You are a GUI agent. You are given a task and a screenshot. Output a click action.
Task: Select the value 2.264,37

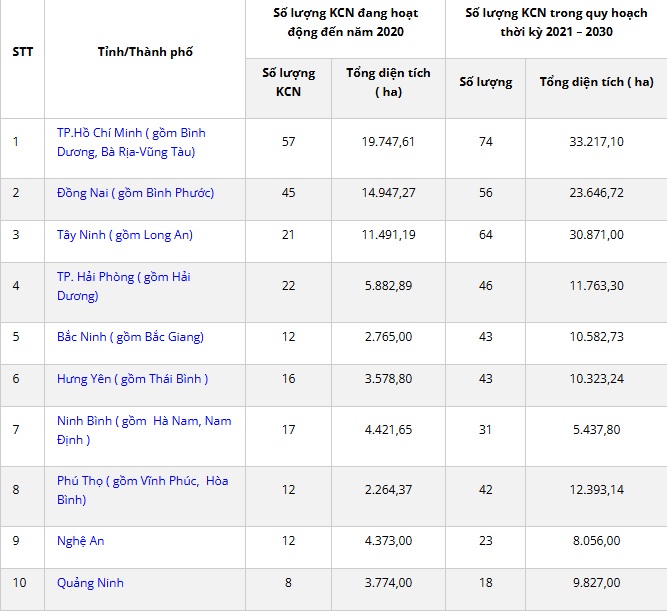(388, 489)
